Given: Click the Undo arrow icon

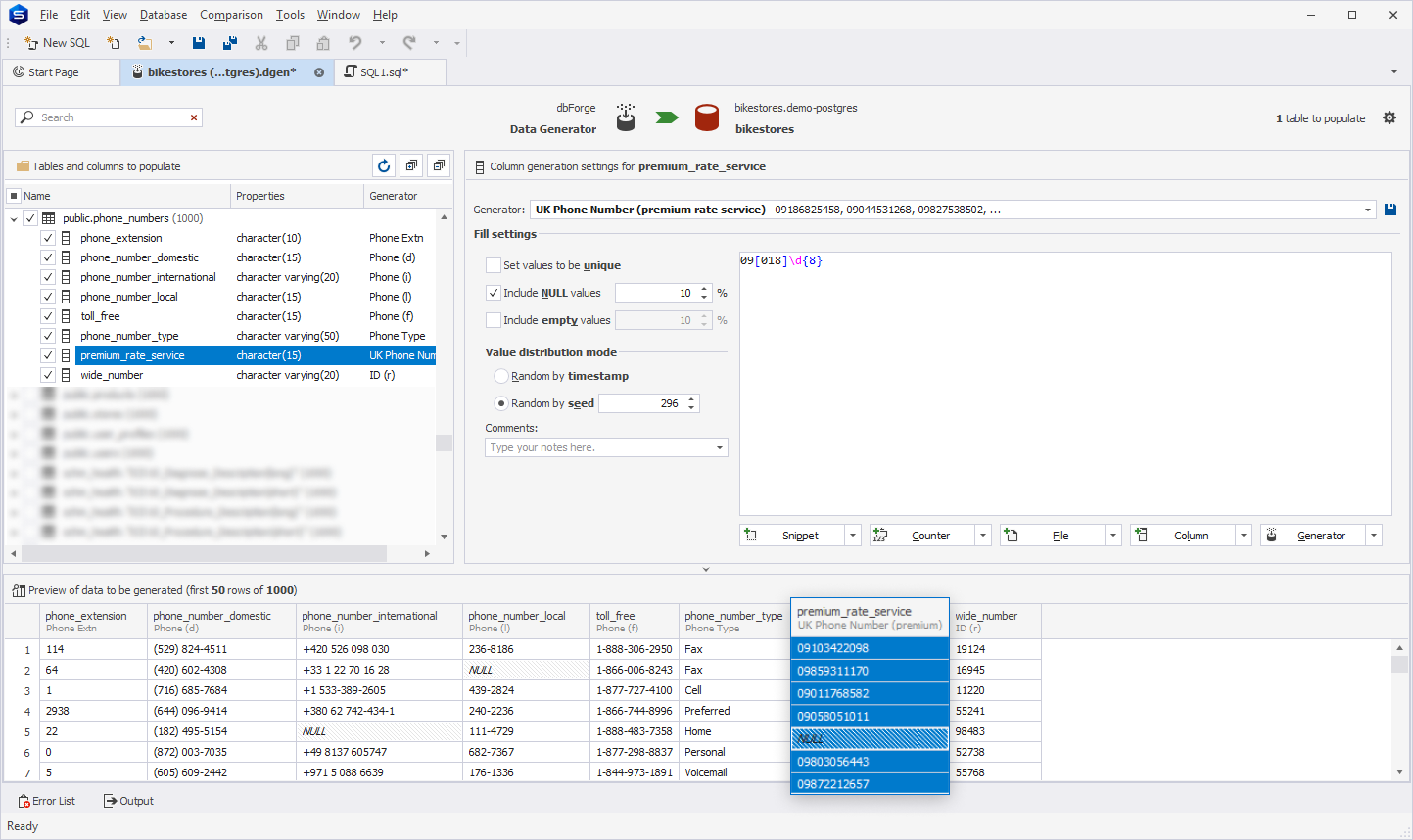Looking at the screenshot, I should [355, 43].
